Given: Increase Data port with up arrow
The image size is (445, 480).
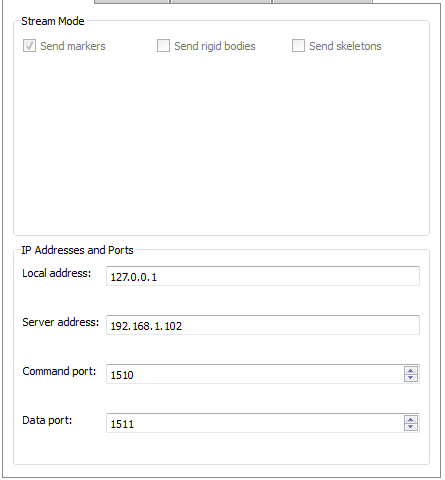Looking at the screenshot, I should coord(411,419).
